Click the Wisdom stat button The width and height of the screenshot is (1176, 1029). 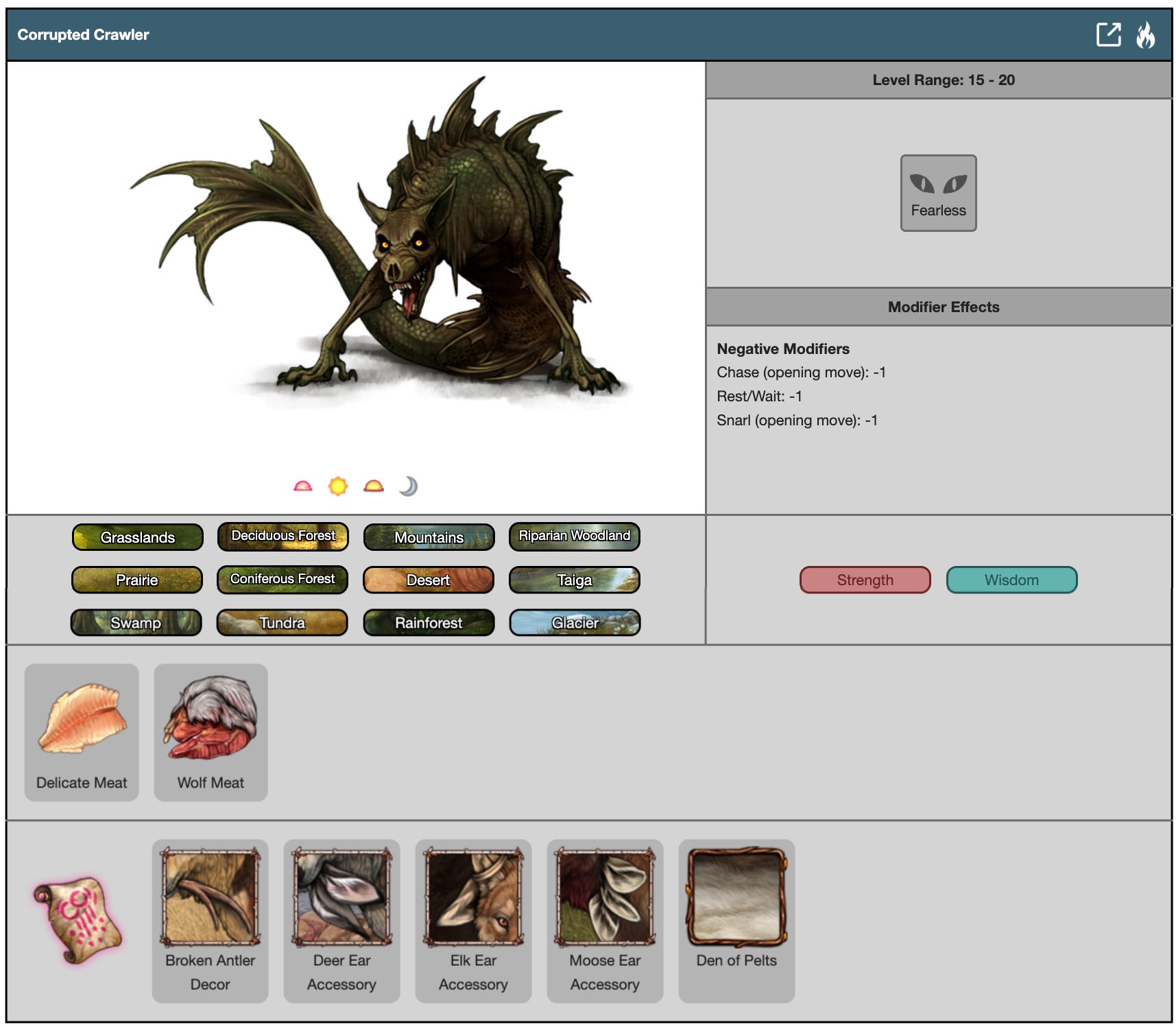(1011, 580)
